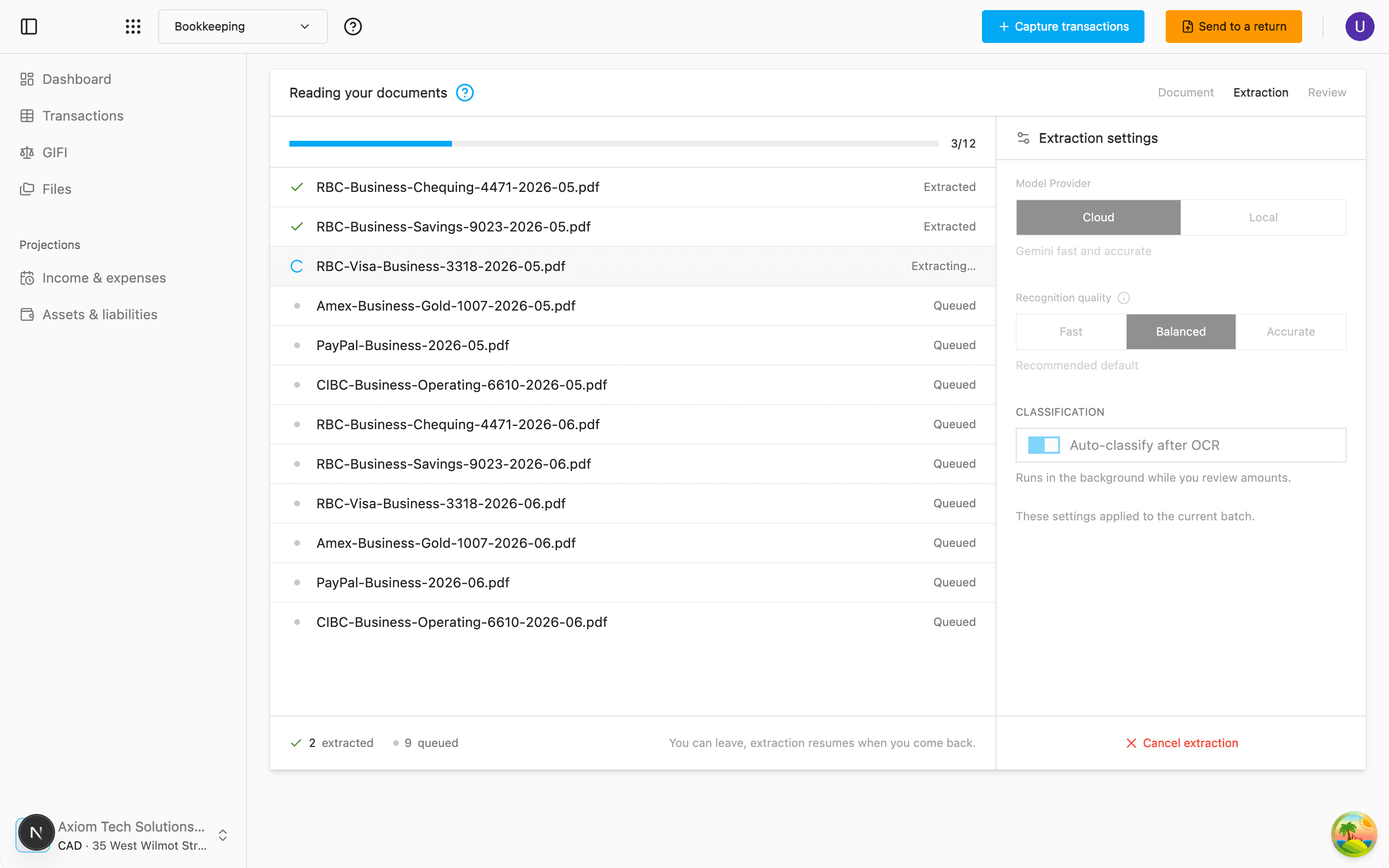Viewport: 1389px width, 868px height.
Task: Switch to the Document step
Action: (1185, 93)
